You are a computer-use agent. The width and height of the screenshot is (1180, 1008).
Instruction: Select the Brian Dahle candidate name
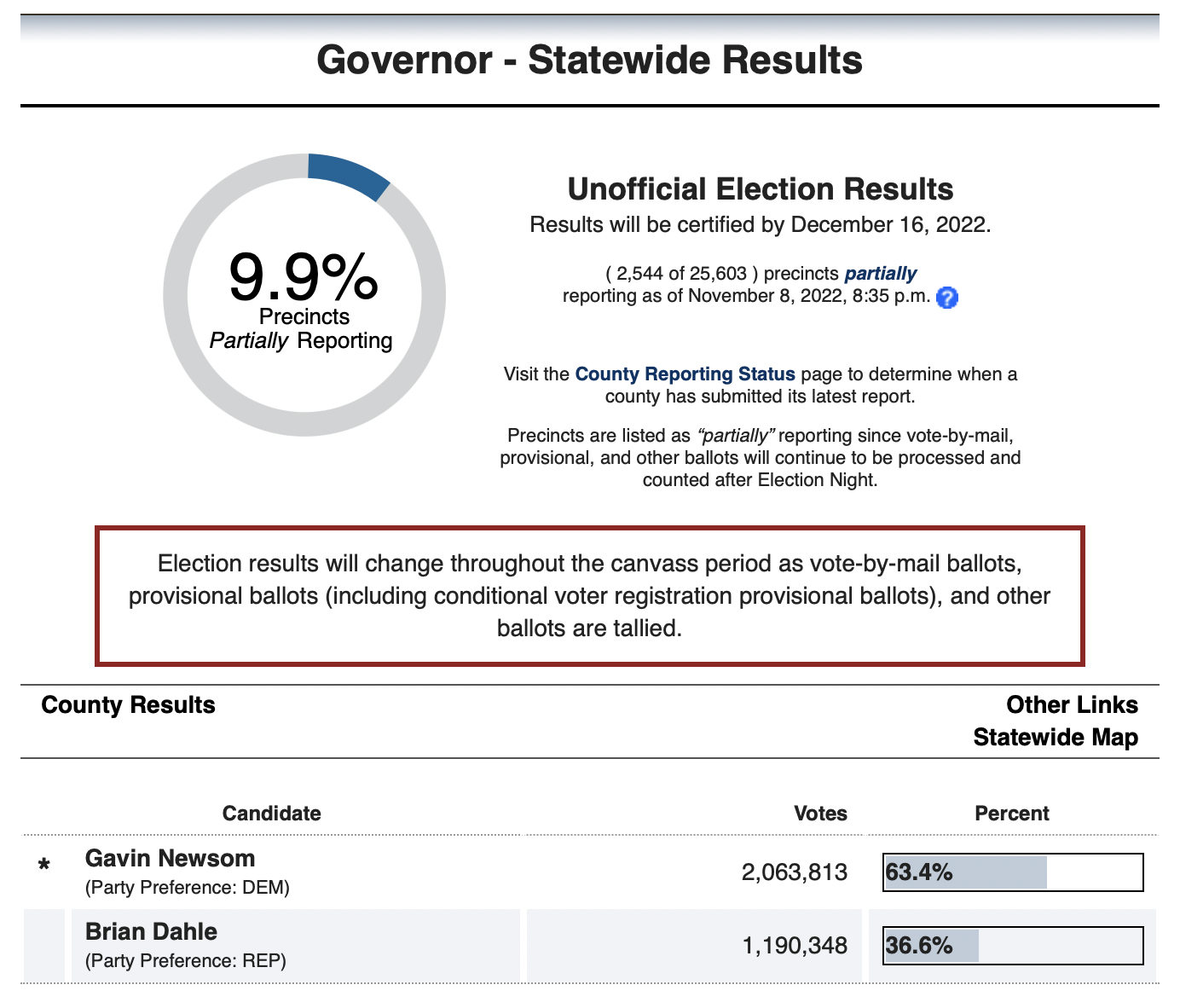151,931
